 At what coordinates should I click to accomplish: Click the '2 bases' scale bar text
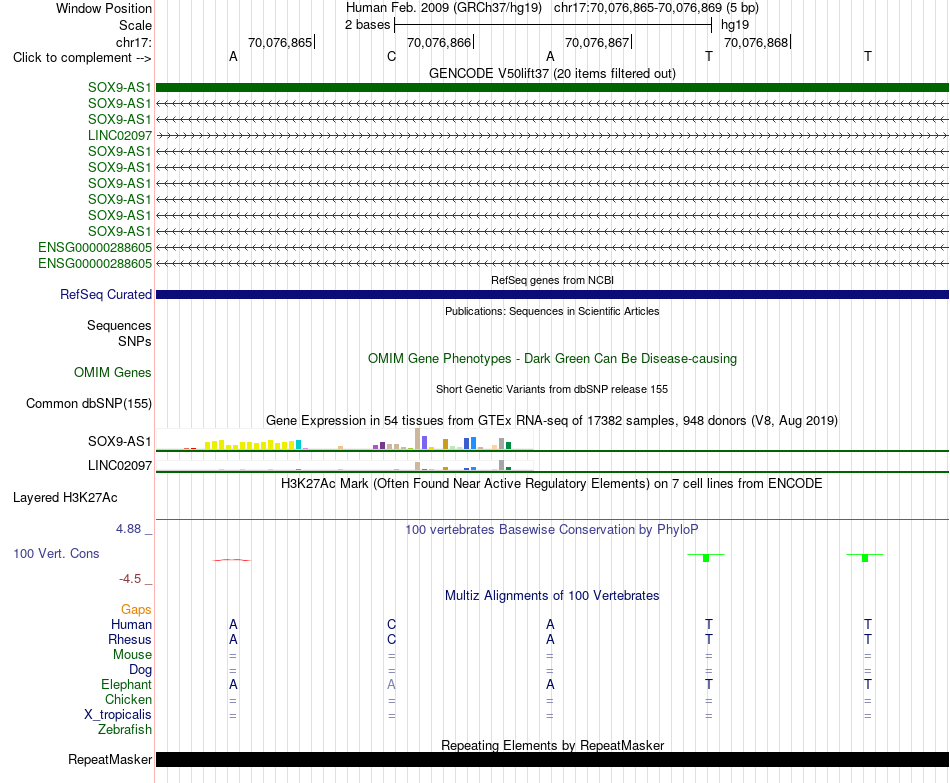point(367,25)
